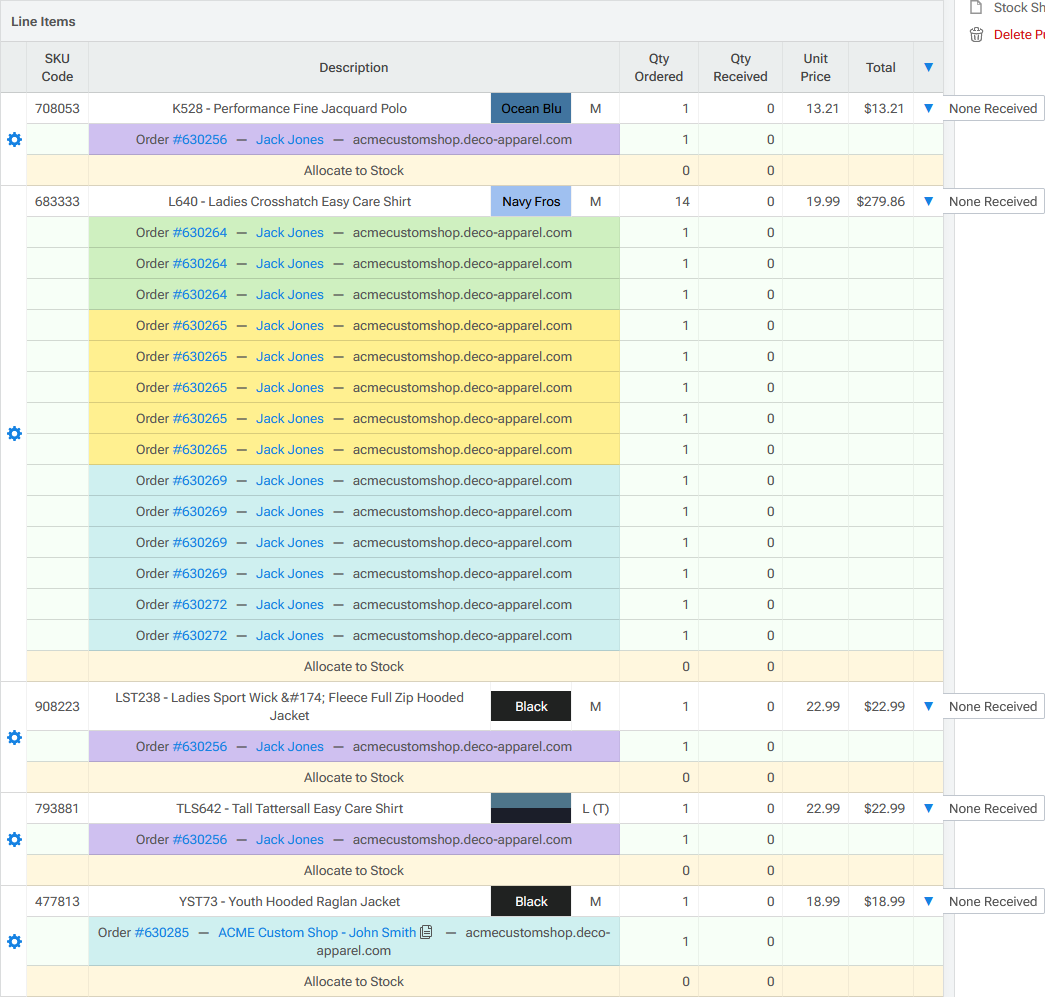Click the unit price 13.21
Image resolution: width=1045 pixels, height=997 pixels.
[822, 109]
